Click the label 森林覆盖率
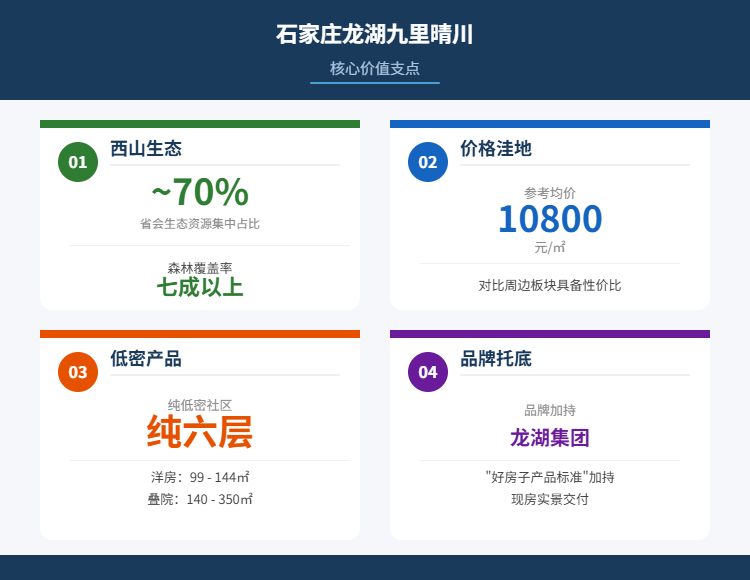The image size is (750, 580). (x=200, y=268)
